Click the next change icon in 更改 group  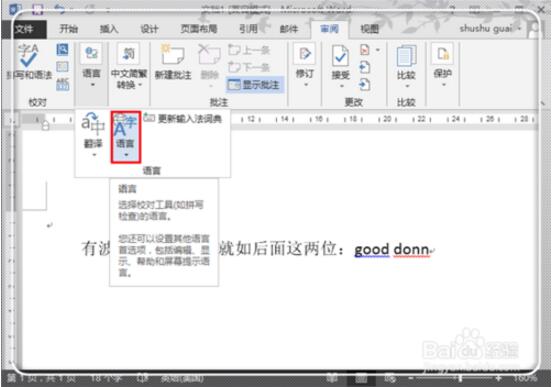(365, 84)
